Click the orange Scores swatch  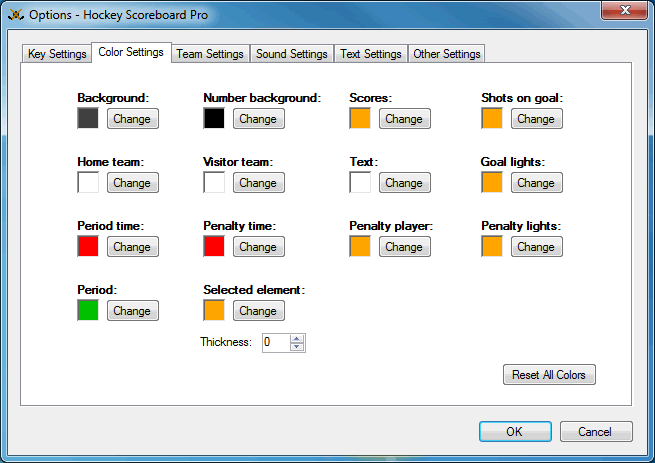[x=360, y=118]
